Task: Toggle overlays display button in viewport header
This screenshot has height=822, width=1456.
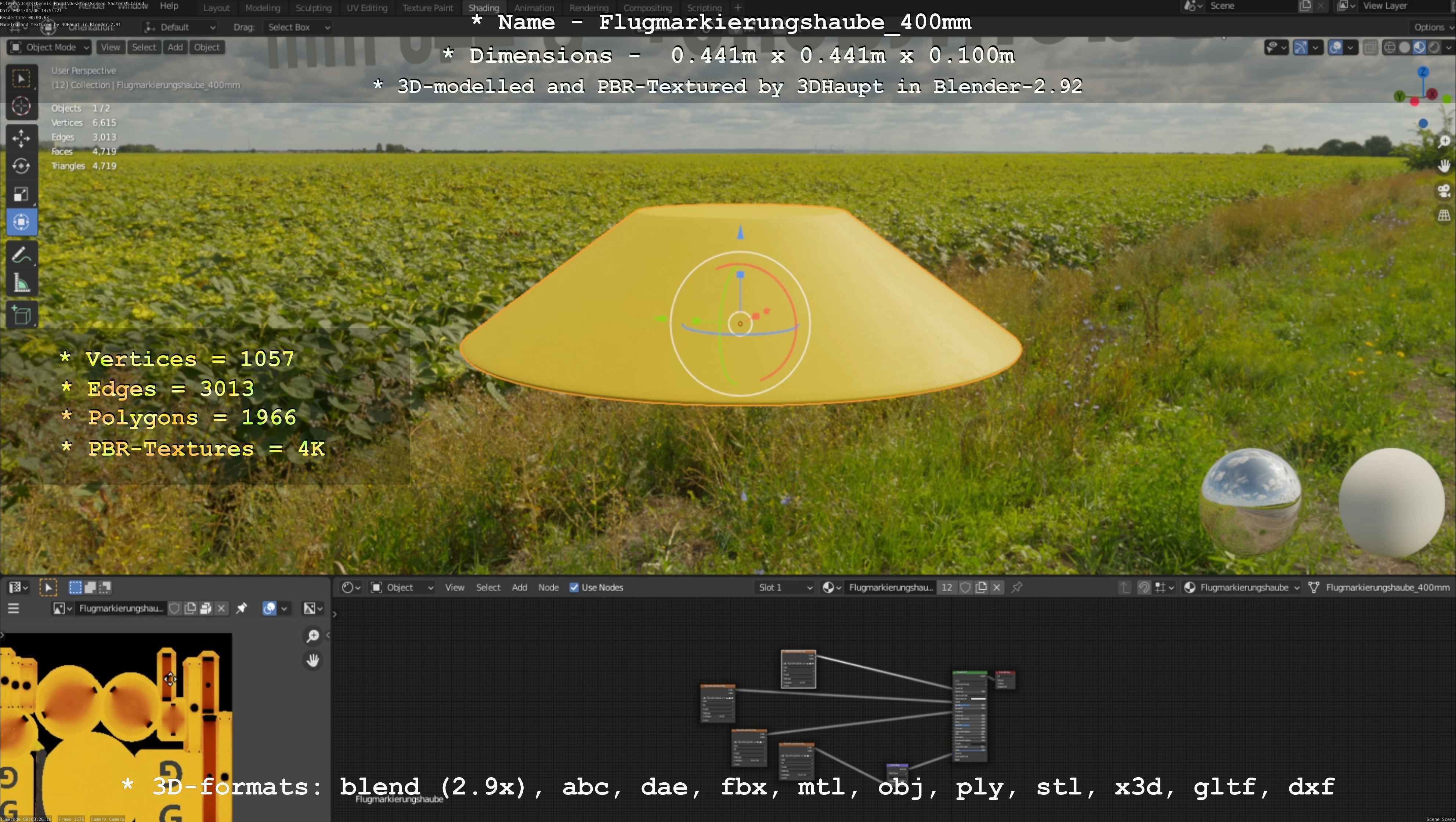Action: click(1336, 47)
